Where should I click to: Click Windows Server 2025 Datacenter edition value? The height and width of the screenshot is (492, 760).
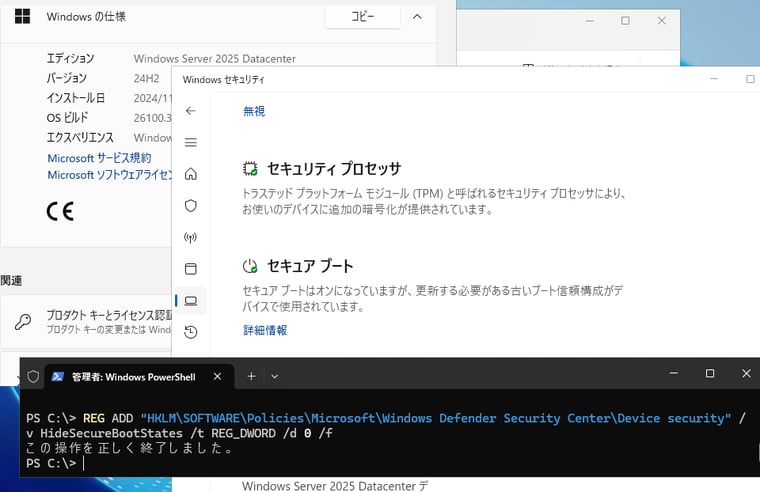[x=215, y=59]
